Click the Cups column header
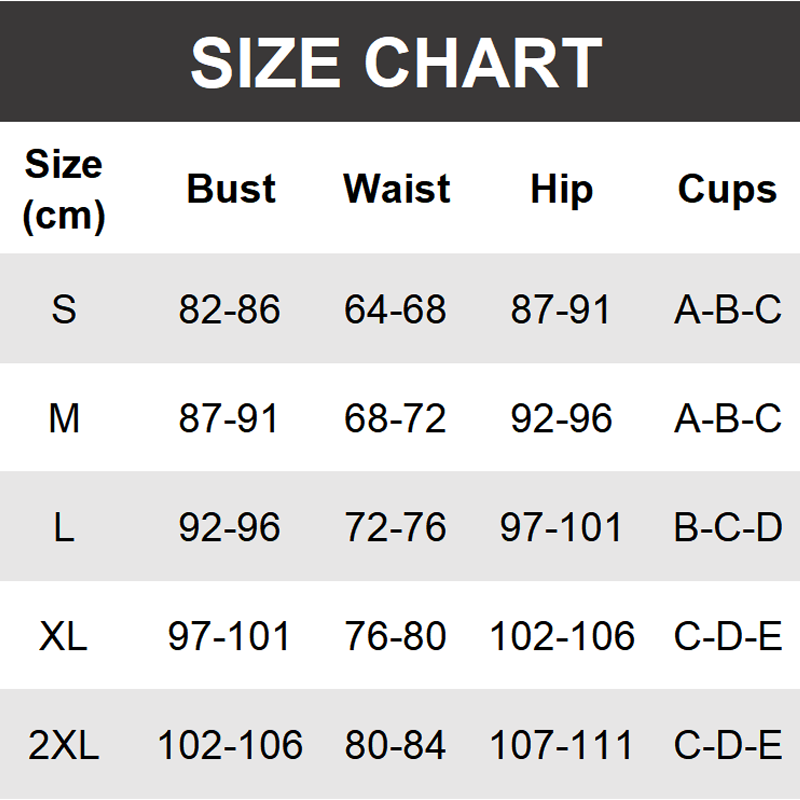Viewport: 800px width, 800px height. point(727,189)
